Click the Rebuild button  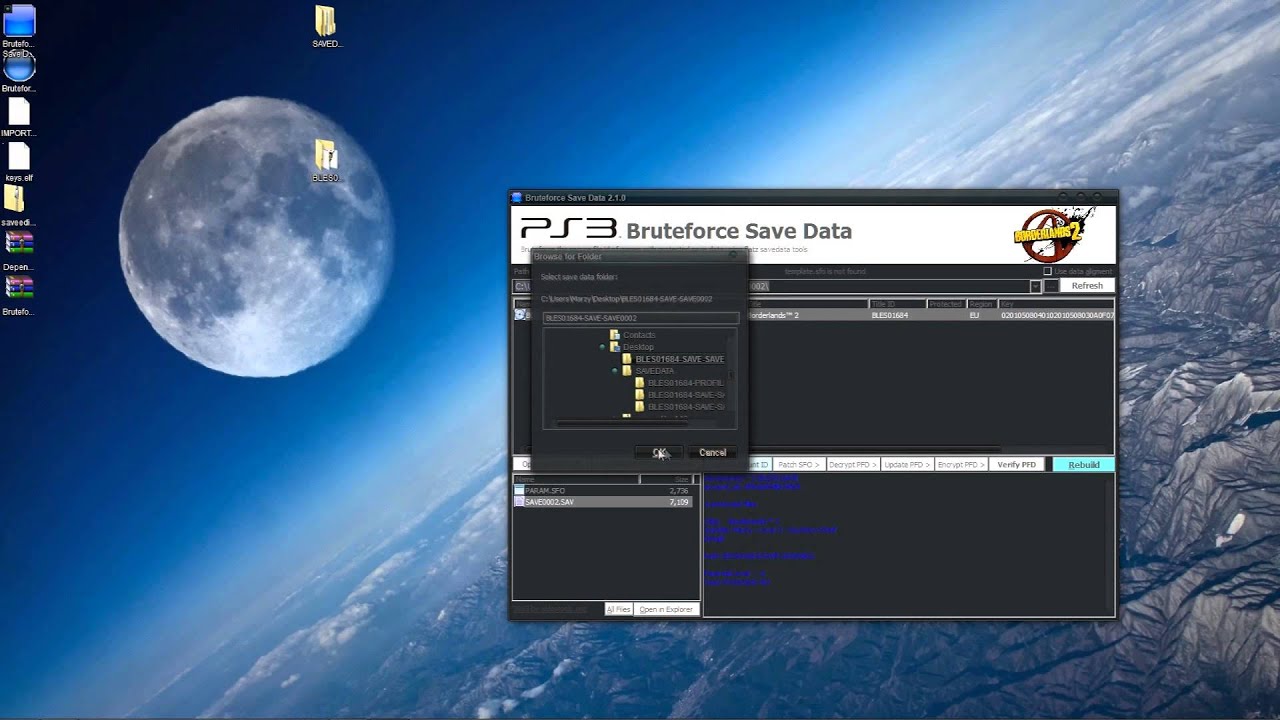(x=1084, y=465)
